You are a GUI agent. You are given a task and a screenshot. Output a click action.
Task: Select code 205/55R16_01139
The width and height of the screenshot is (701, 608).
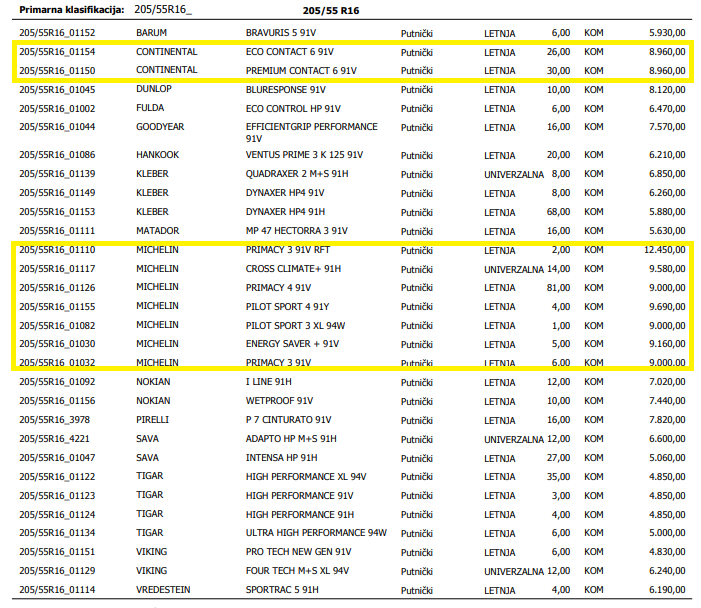(57, 174)
